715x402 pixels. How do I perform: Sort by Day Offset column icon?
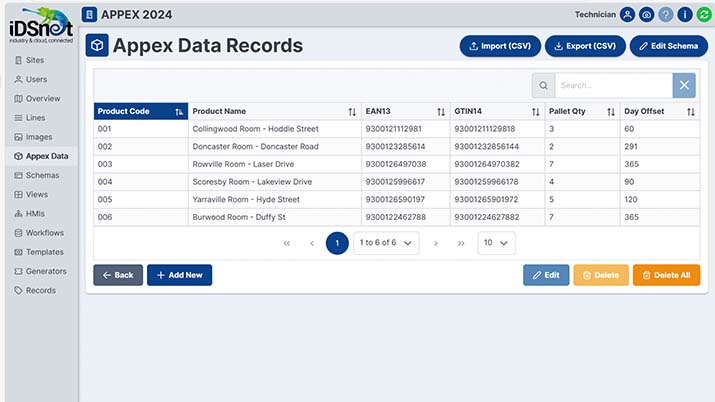click(691, 112)
